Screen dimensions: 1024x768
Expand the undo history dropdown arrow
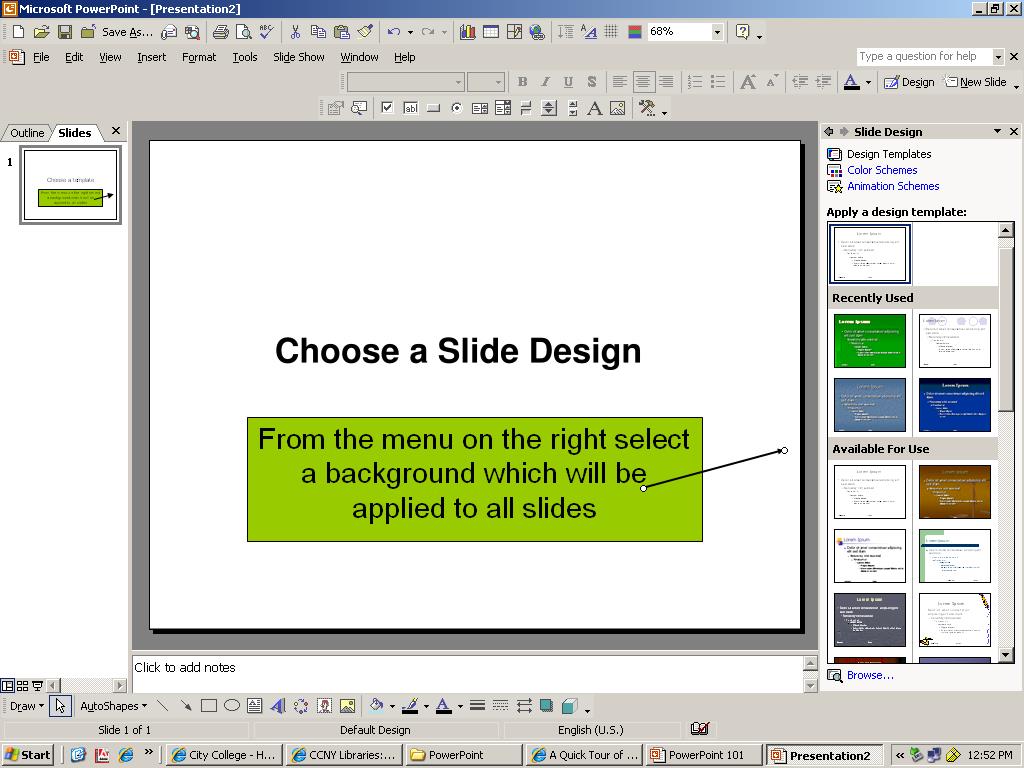pyautogui.click(x=410, y=31)
